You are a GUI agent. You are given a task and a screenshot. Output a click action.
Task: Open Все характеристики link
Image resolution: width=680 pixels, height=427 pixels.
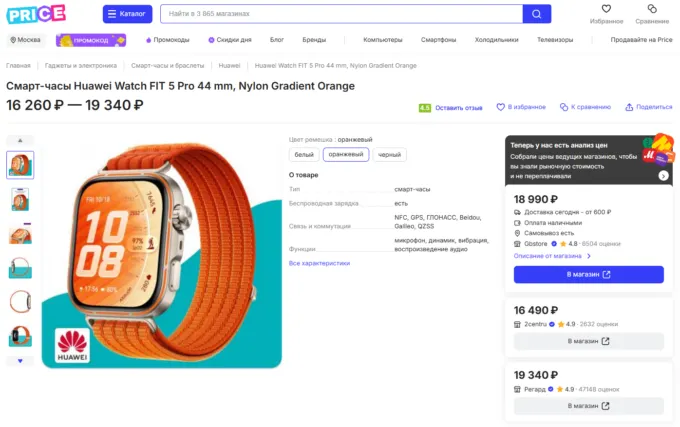[x=319, y=263]
